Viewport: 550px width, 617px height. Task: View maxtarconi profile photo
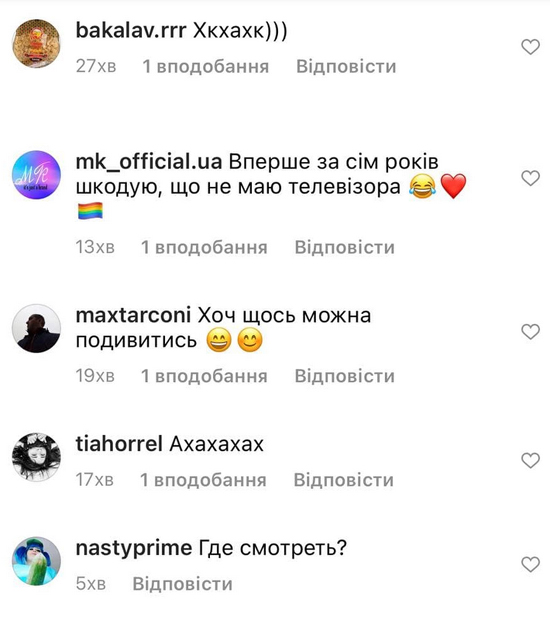coord(36,328)
